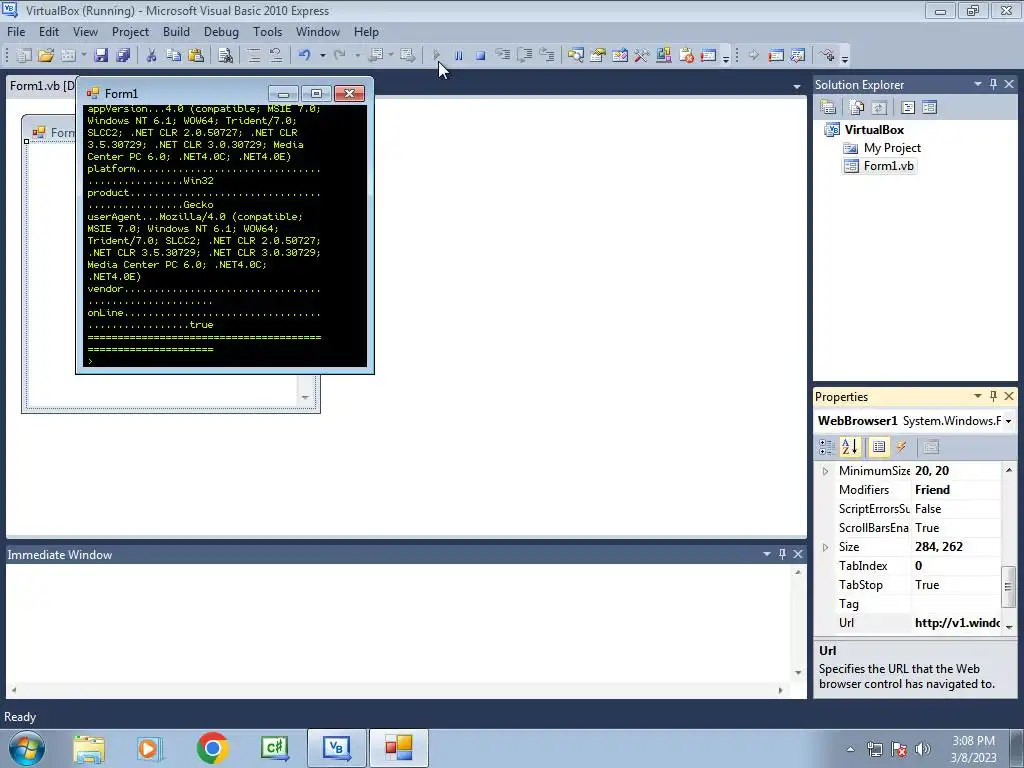Image resolution: width=1024 pixels, height=768 pixels.
Task: Click the Comment out lines toolbar icon
Action: point(253,56)
